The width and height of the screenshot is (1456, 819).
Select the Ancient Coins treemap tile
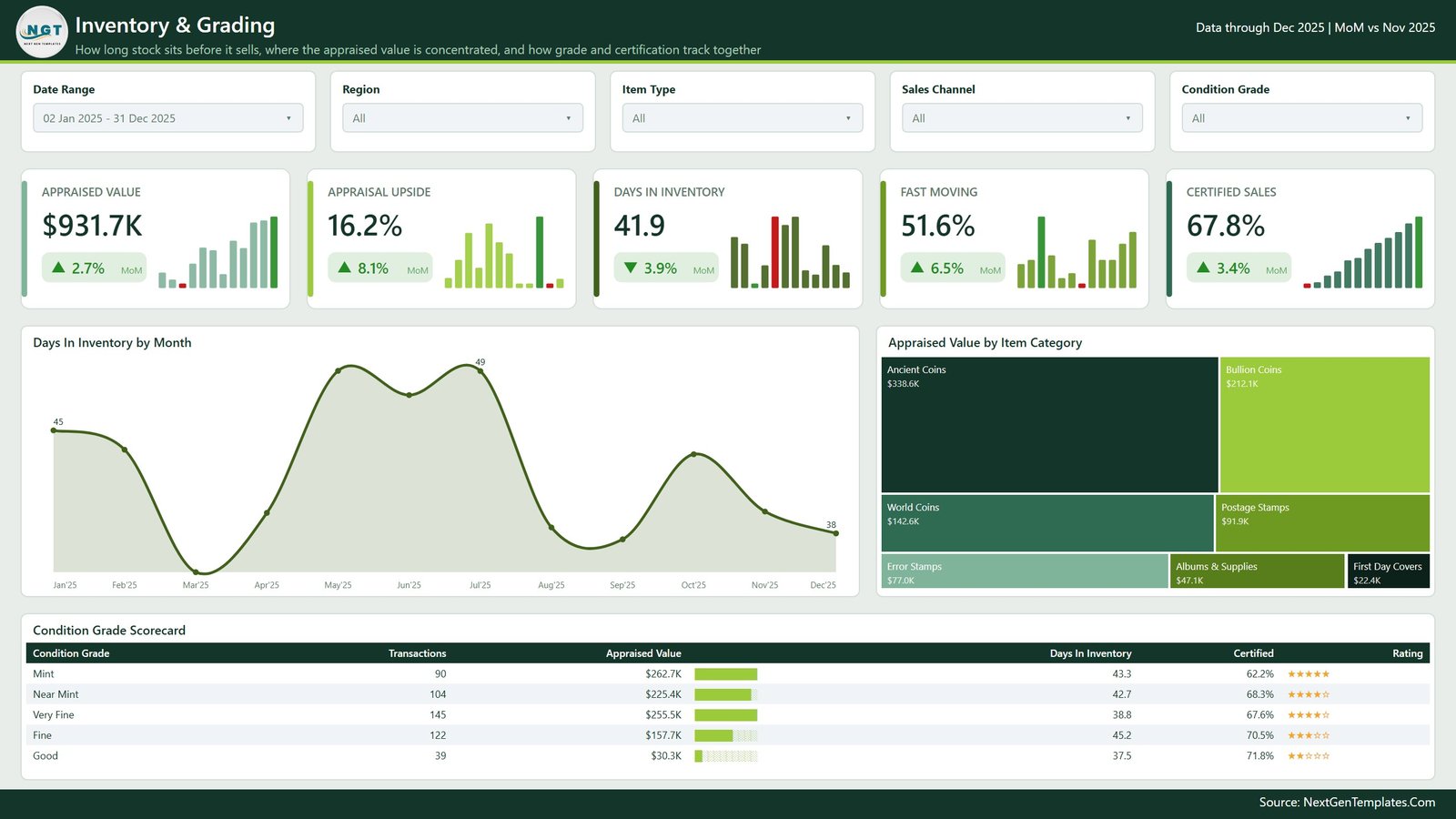tap(1049, 424)
